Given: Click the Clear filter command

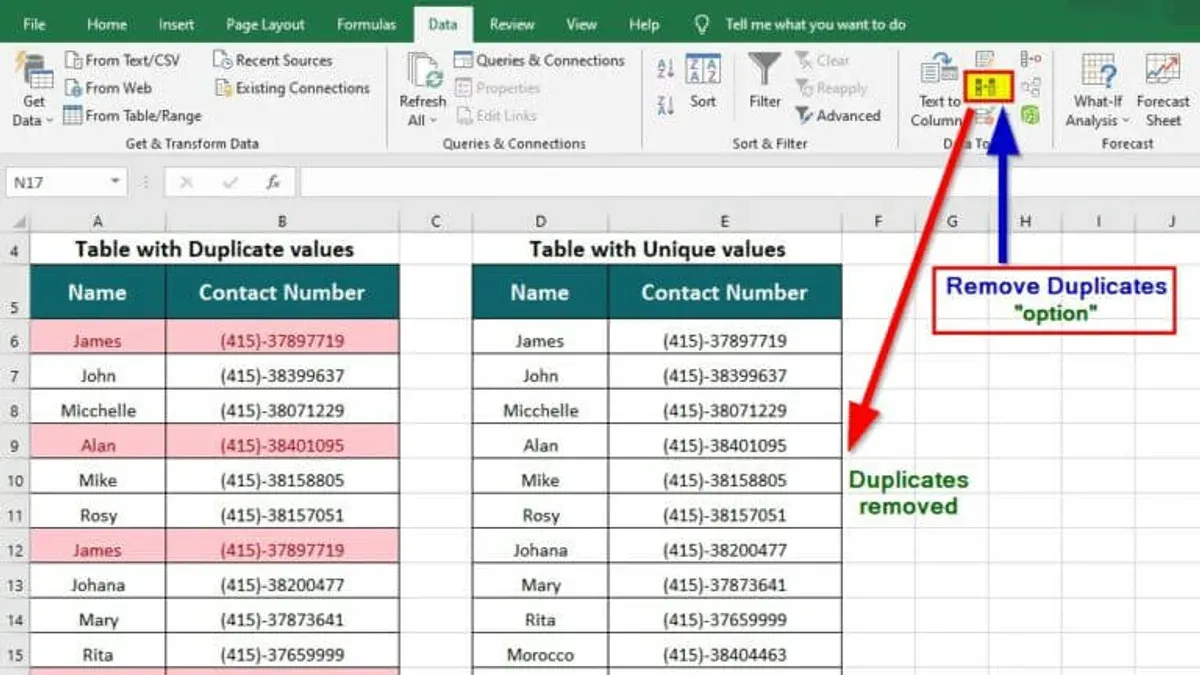Looking at the screenshot, I should [822, 60].
